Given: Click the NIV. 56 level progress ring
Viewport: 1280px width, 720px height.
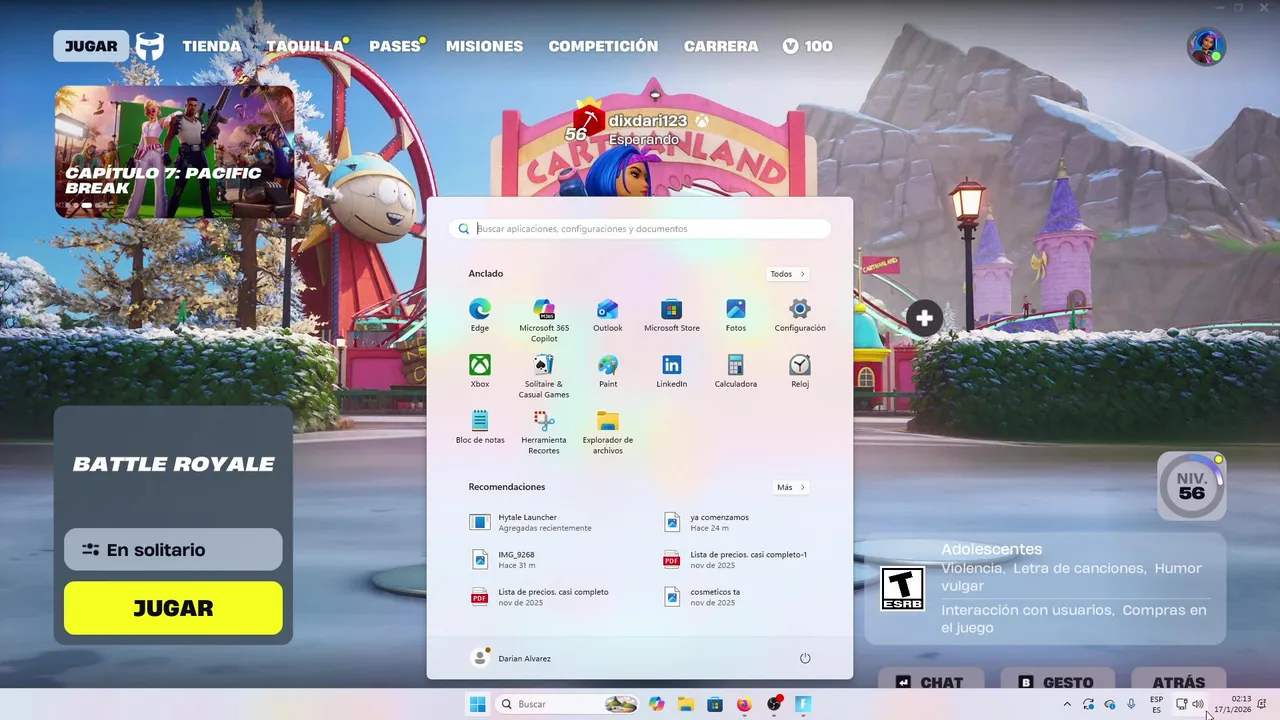Looking at the screenshot, I should pos(1191,486).
